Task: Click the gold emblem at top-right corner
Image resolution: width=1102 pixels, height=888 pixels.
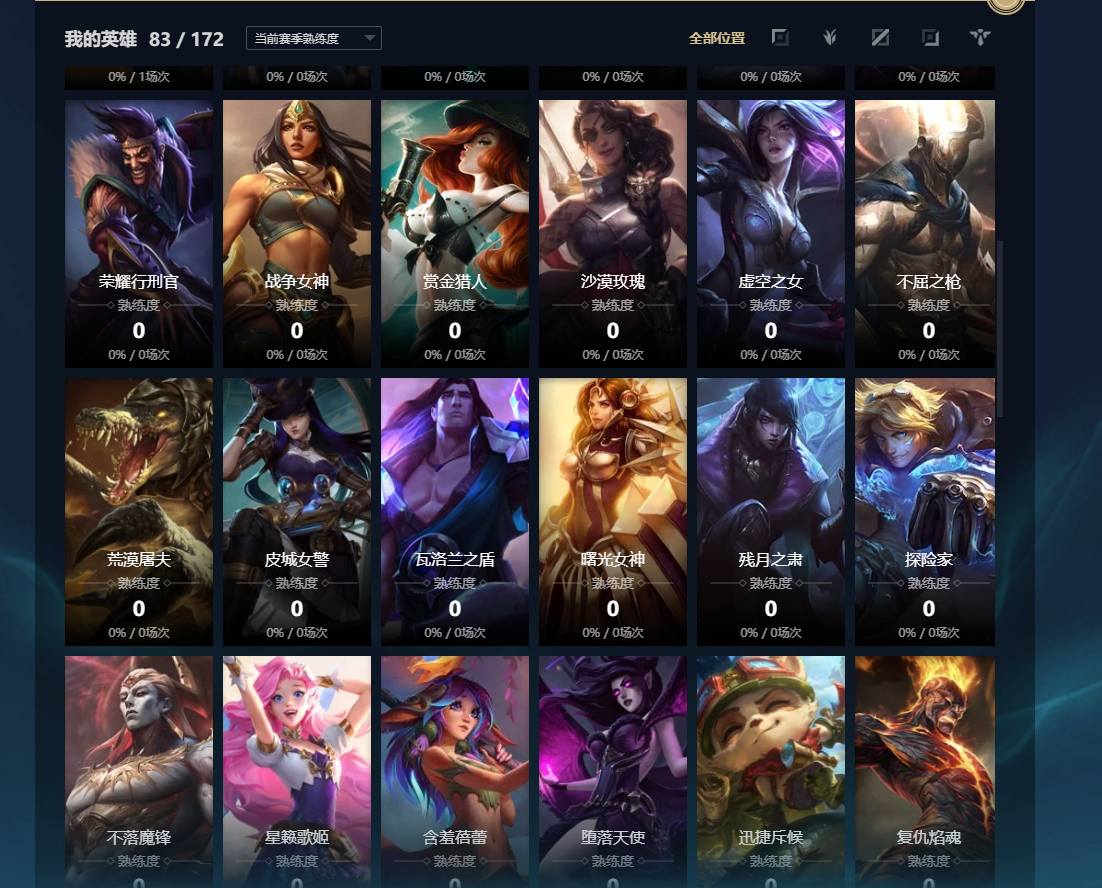Action: [x=1006, y=6]
